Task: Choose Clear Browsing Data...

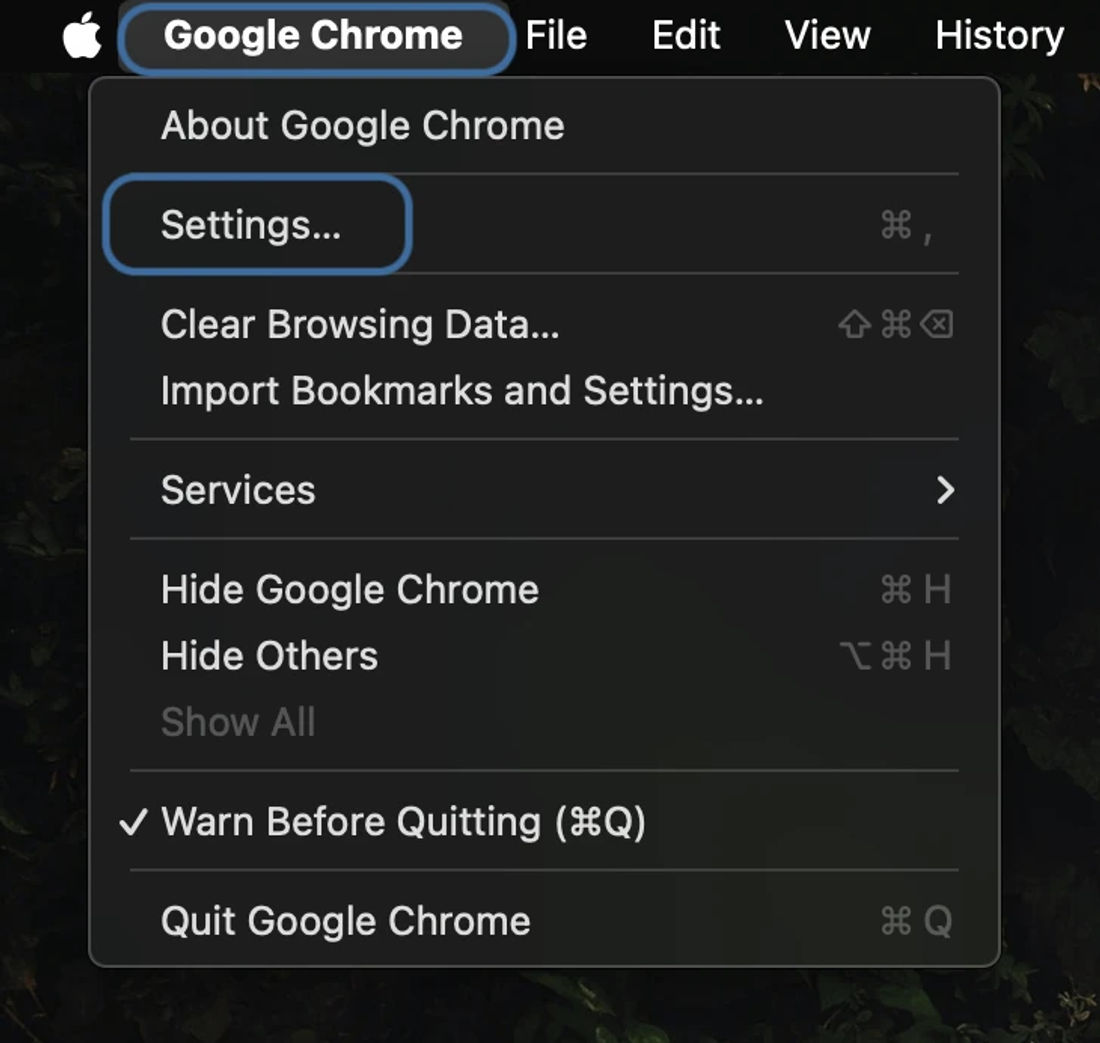Action: pyautogui.click(x=544, y=325)
